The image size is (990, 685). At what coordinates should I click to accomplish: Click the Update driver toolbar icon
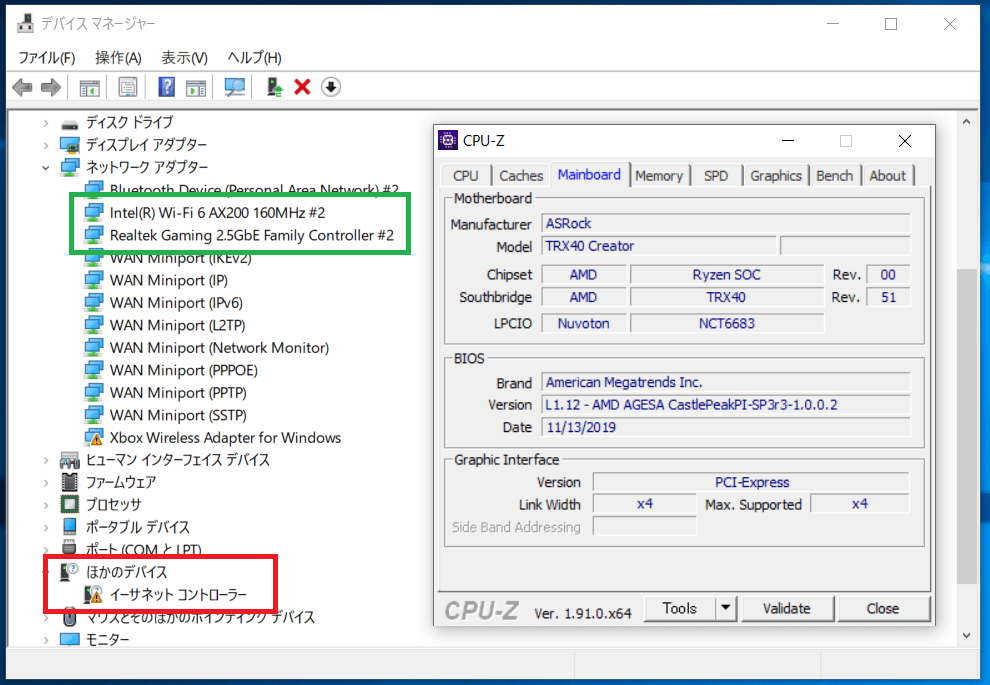[x=273, y=87]
